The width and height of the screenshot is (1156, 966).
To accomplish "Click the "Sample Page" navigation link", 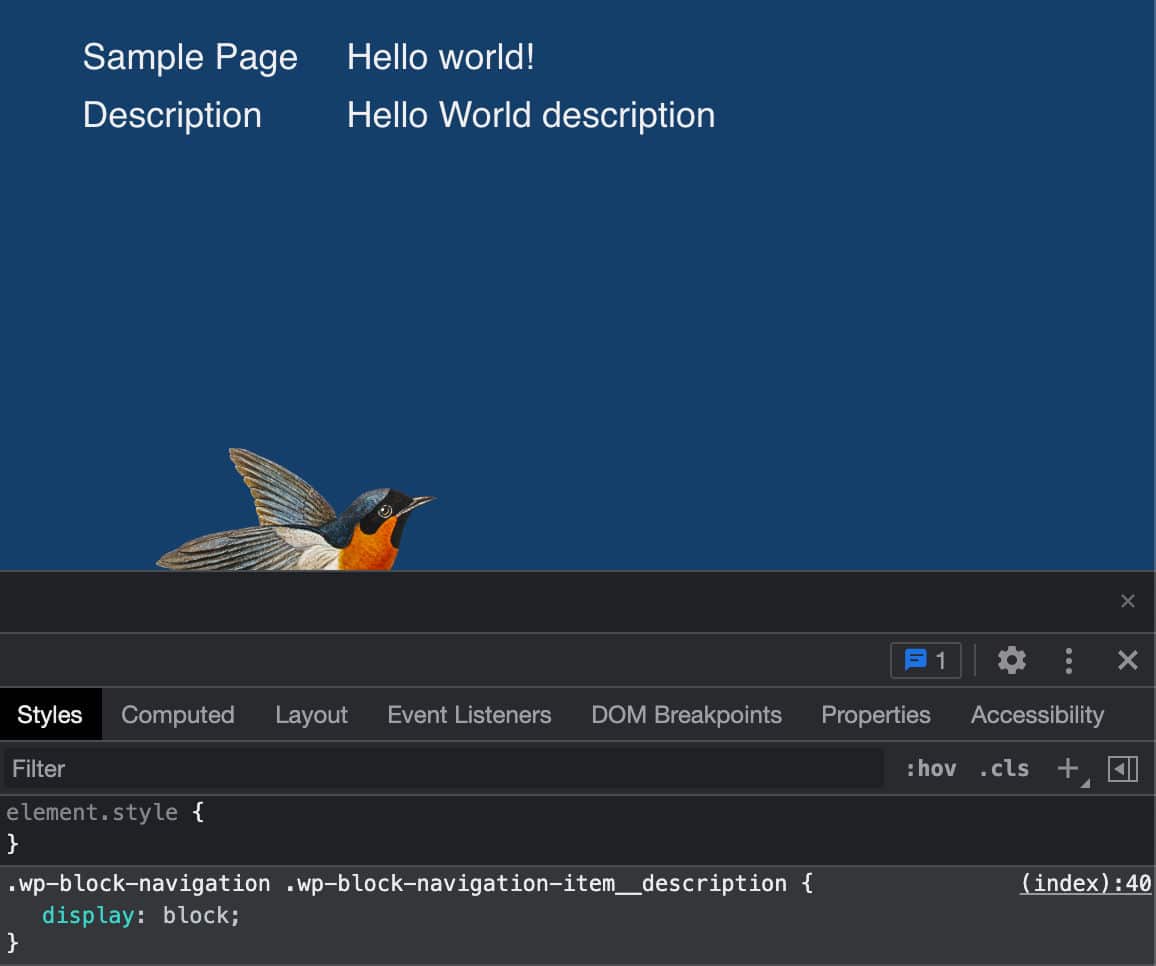I will point(190,57).
